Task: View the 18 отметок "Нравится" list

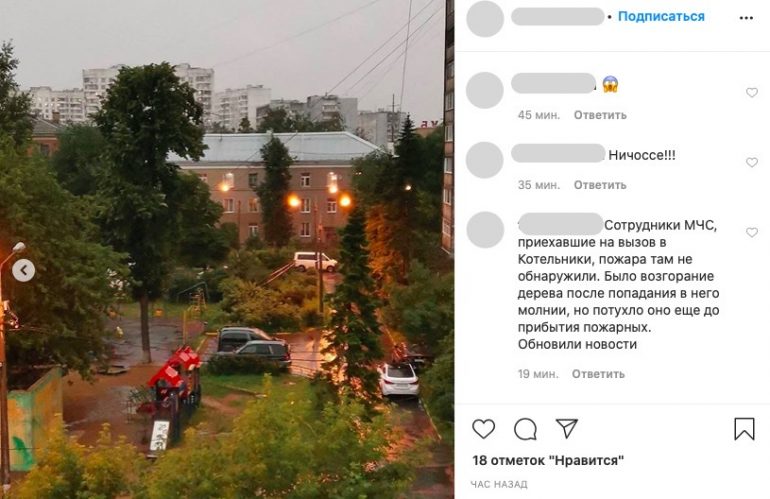Action: click(548, 461)
